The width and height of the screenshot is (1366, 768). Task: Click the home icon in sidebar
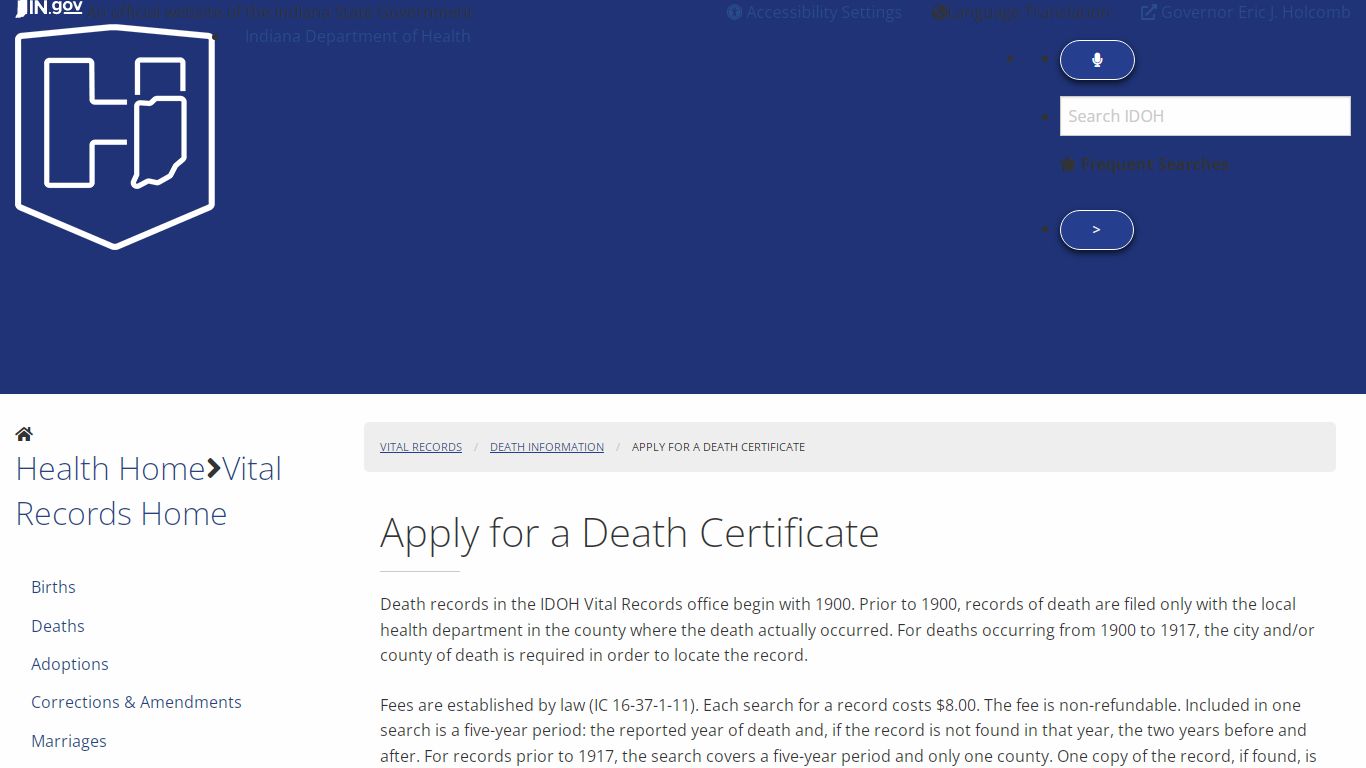(24, 434)
